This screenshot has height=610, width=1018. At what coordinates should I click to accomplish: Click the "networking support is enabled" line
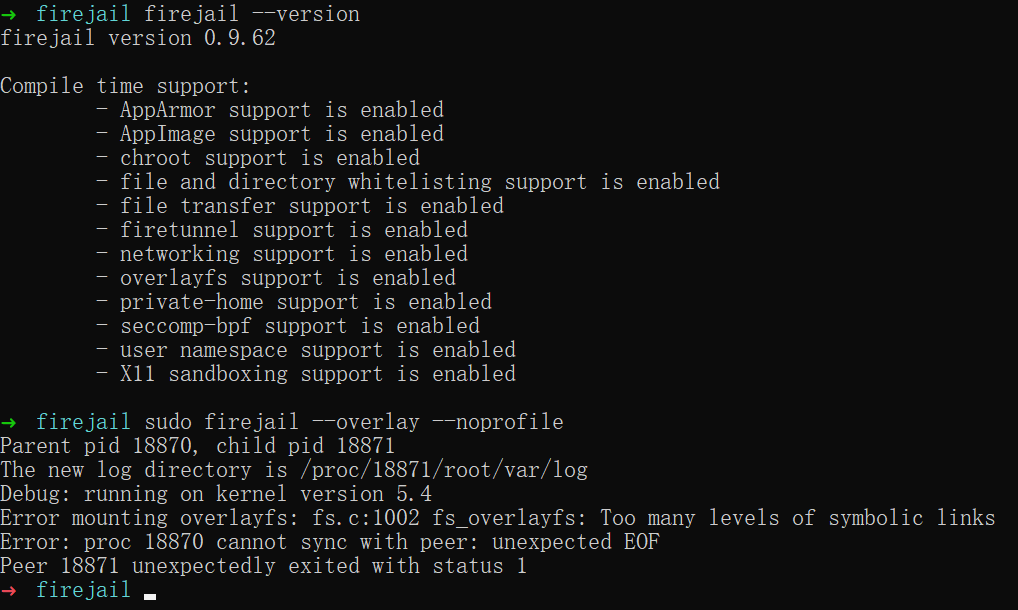tap(292, 254)
